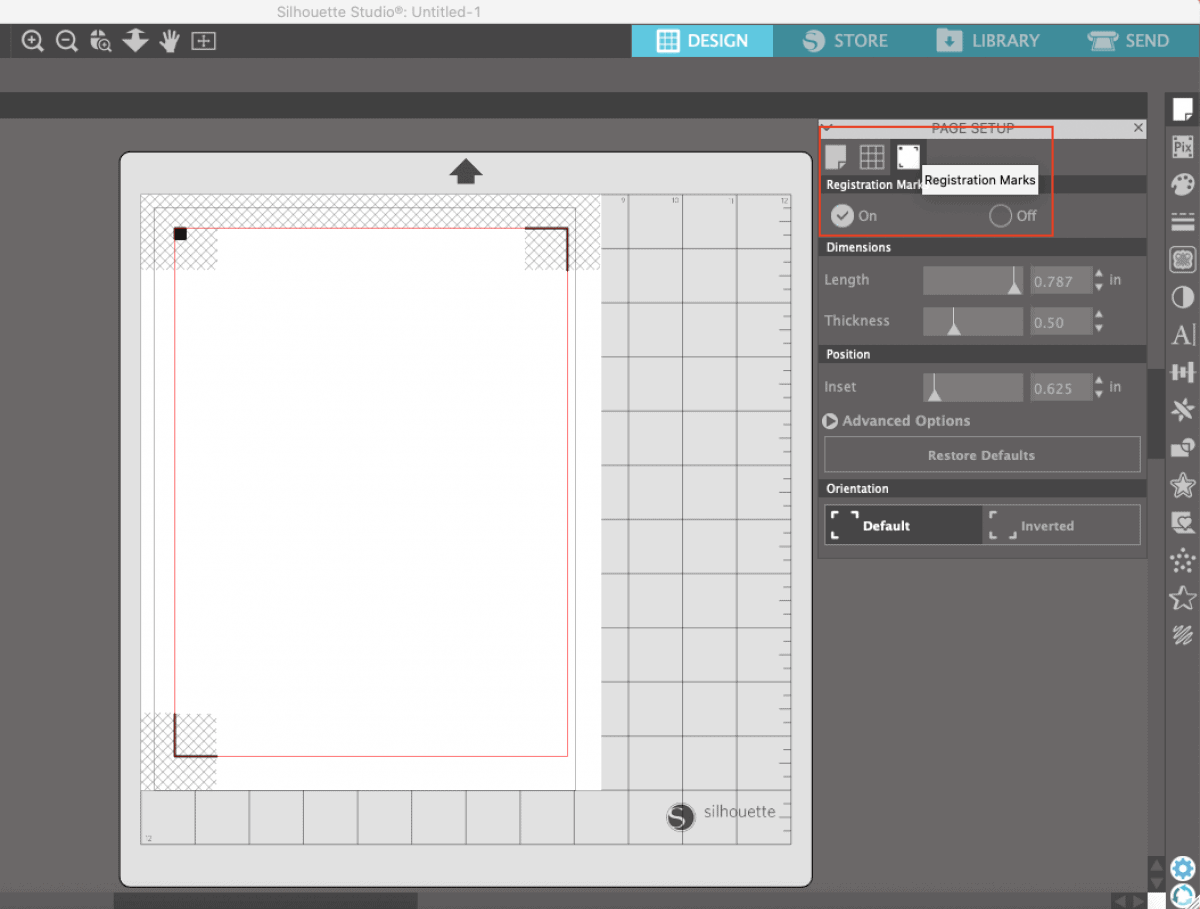Screen dimensions: 1200x909
Task: Click the Inset value input field
Action: 1063,387
